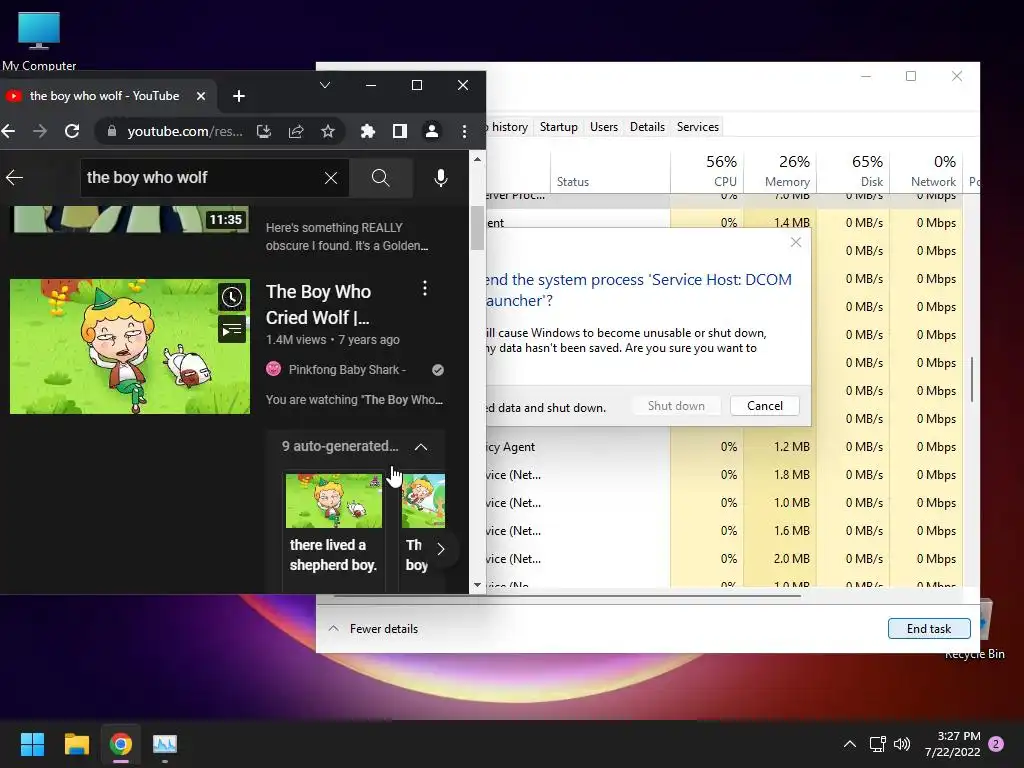Click the 11:35 video thumbnail

pyautogui.click(x=131, y=219)
